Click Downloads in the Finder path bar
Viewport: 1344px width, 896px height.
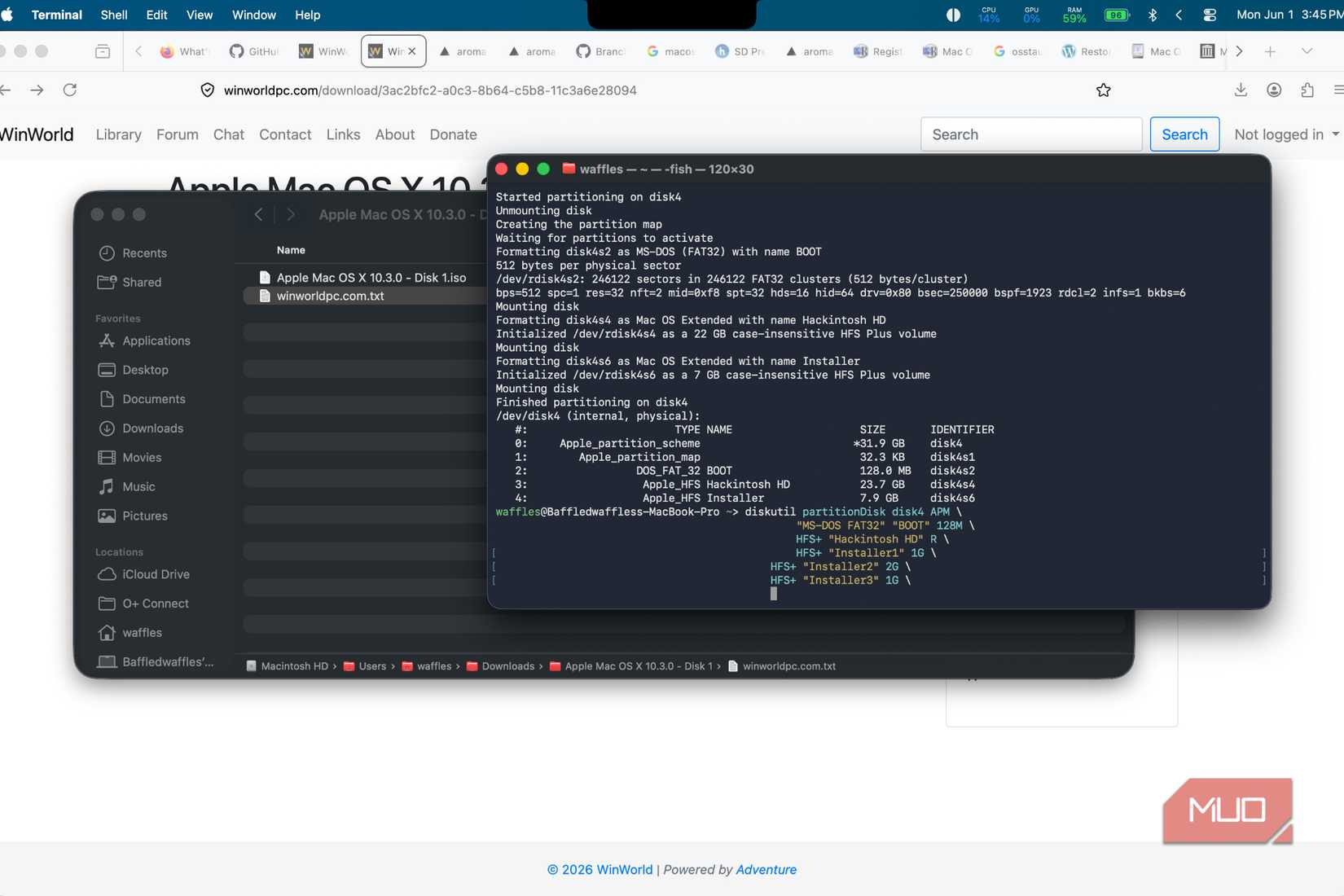(500, 666)
